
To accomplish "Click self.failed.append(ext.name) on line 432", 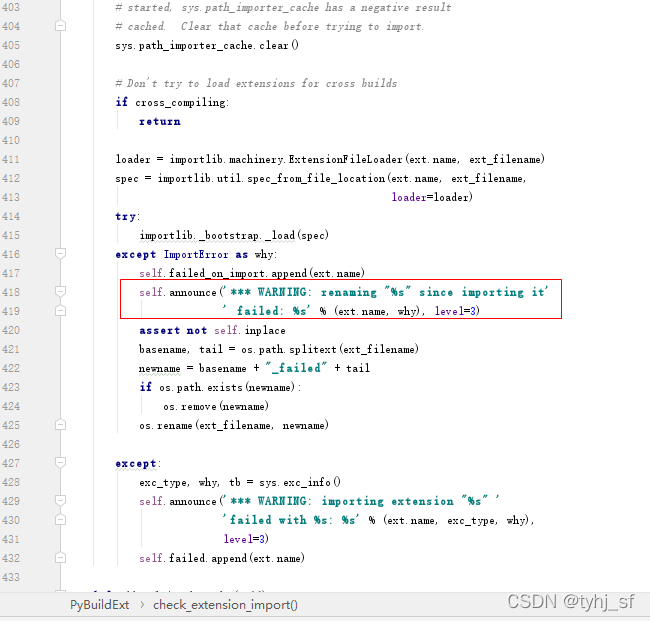I will click(222, 558).
